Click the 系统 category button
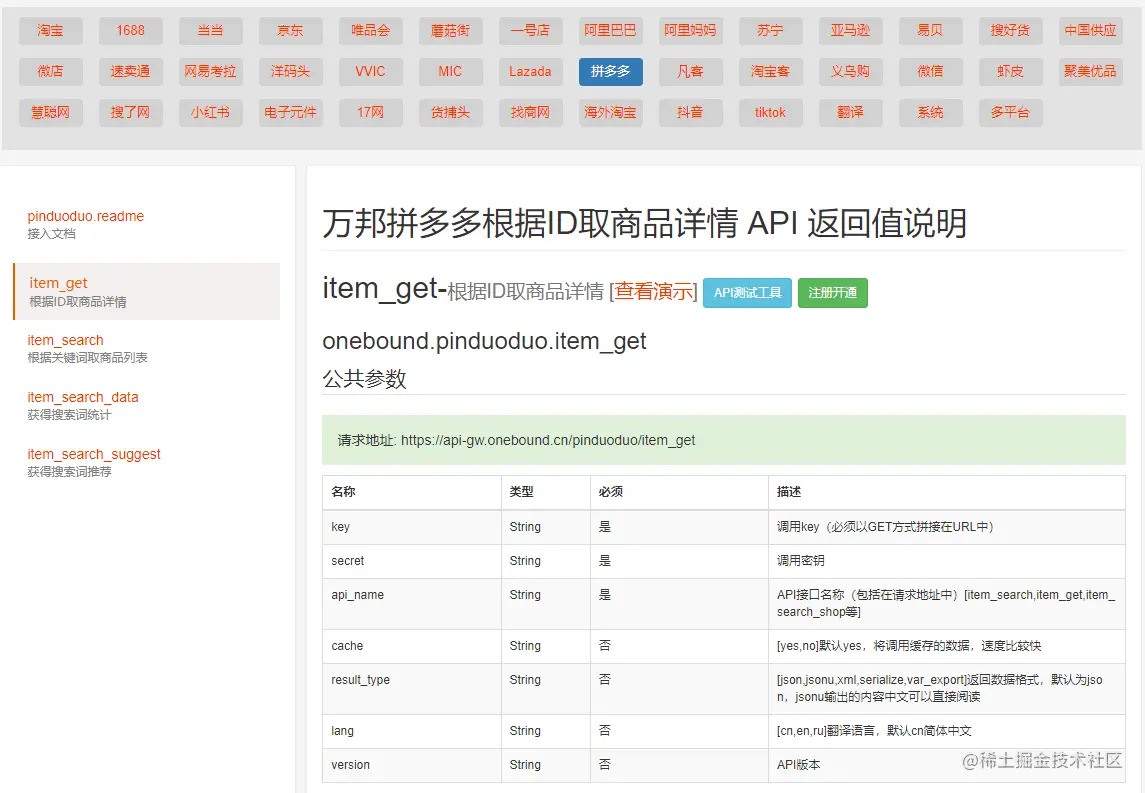The width and height of the screenshot is (1145, 793). tap(930, 112)
